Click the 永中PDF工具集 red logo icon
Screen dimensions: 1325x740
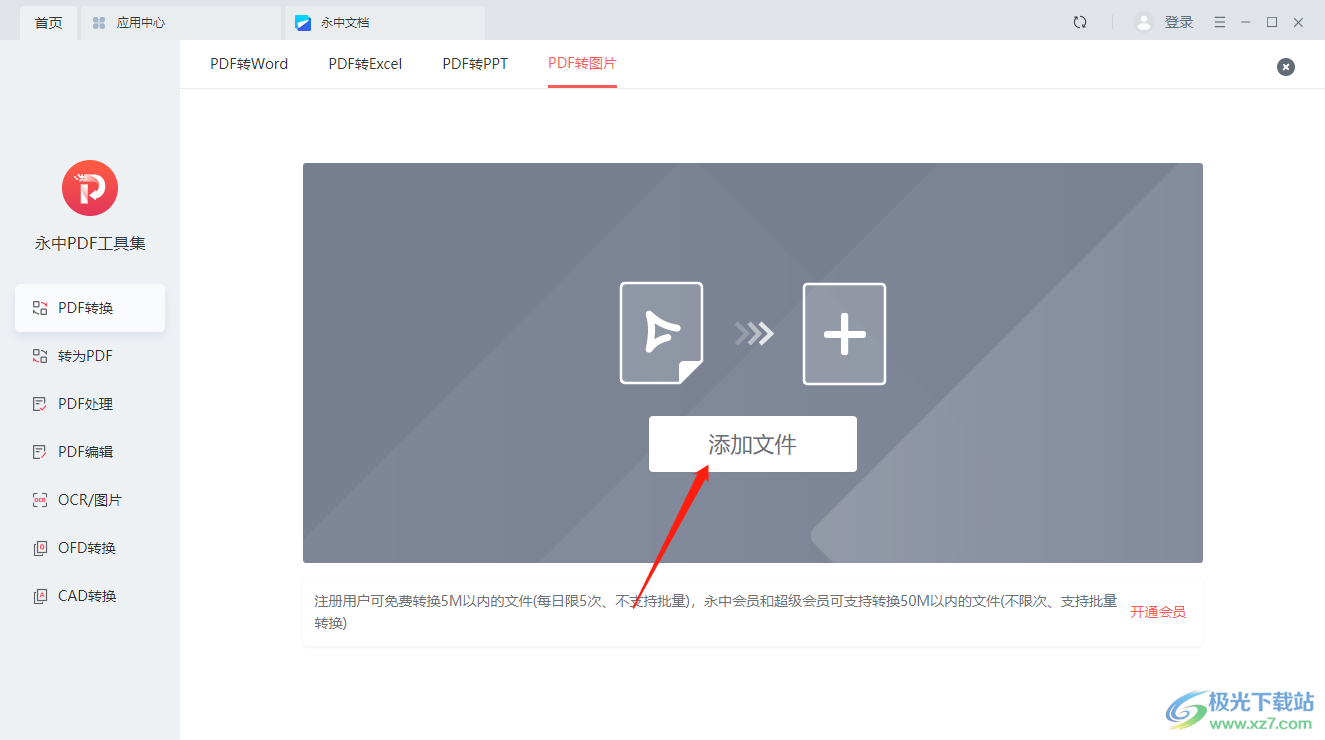coord(90,188)
